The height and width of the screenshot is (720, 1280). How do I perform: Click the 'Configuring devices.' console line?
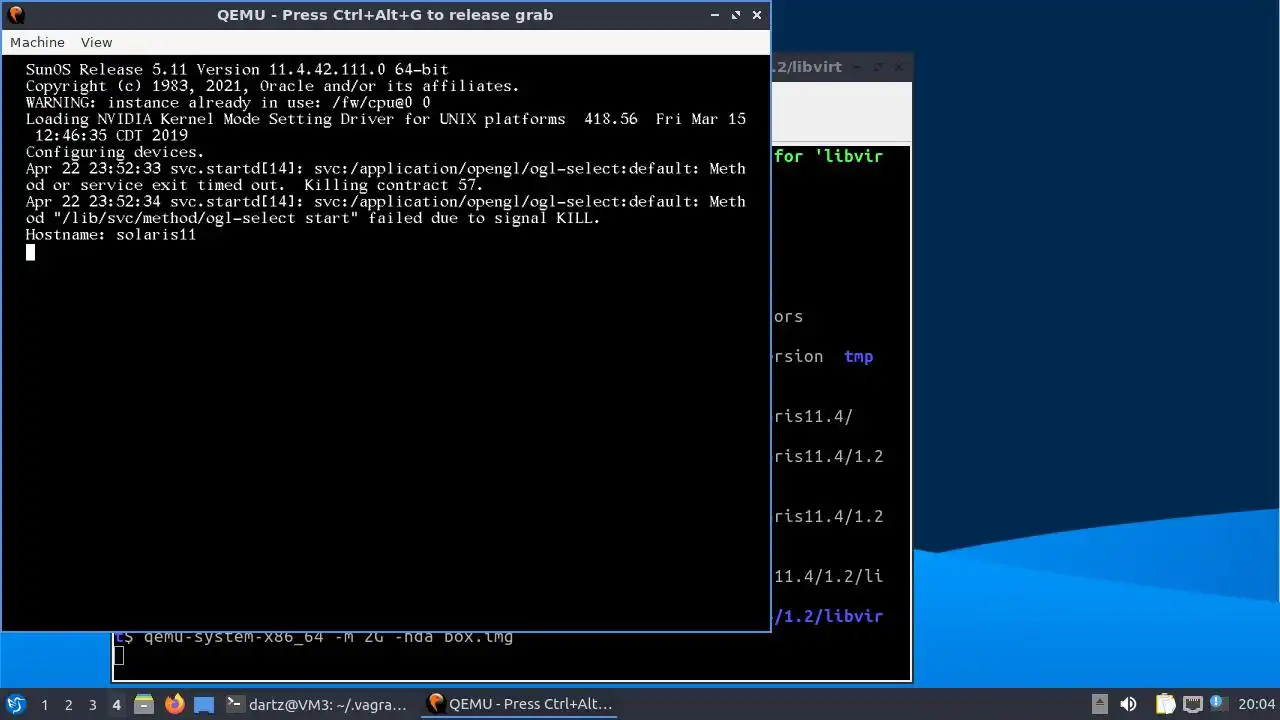[115, 152]
